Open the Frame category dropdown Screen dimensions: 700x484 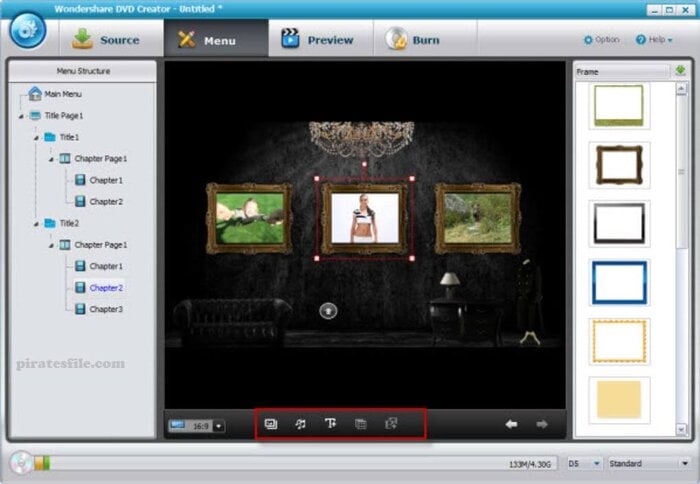(622, 72)
